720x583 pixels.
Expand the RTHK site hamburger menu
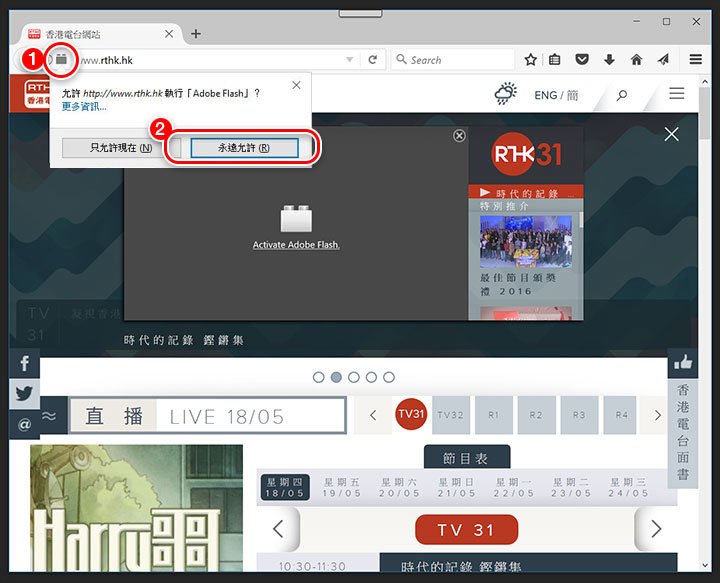[677, 94]
